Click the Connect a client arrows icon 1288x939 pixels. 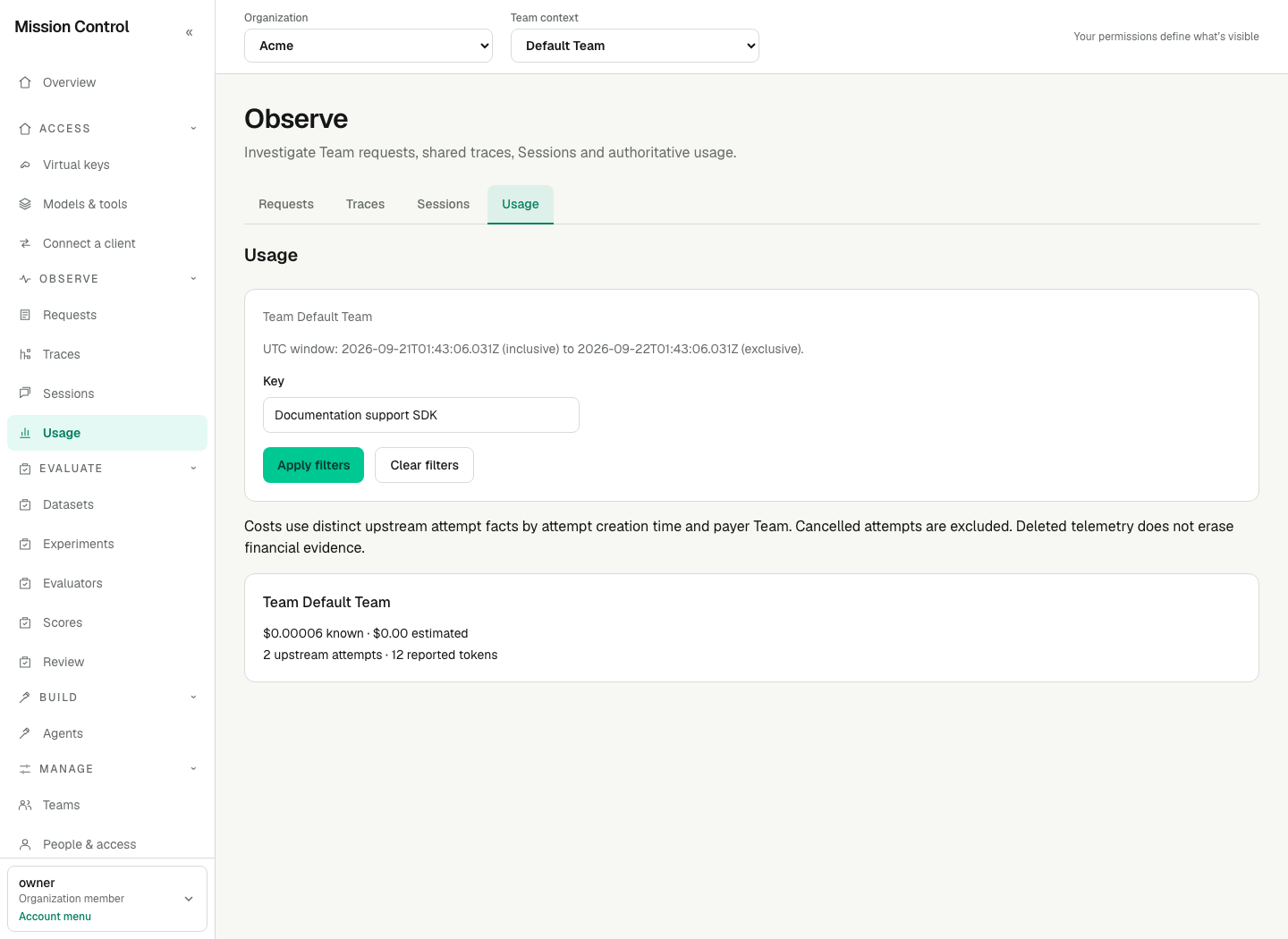(x=25, y=243)
